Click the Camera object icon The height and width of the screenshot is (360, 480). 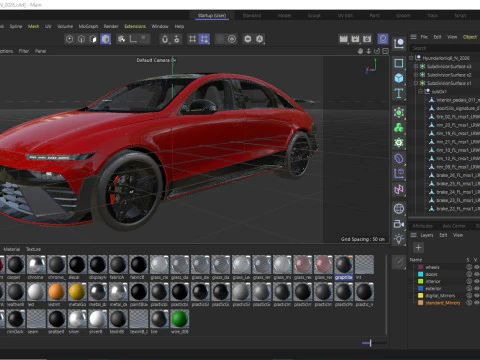coord(399,224)
